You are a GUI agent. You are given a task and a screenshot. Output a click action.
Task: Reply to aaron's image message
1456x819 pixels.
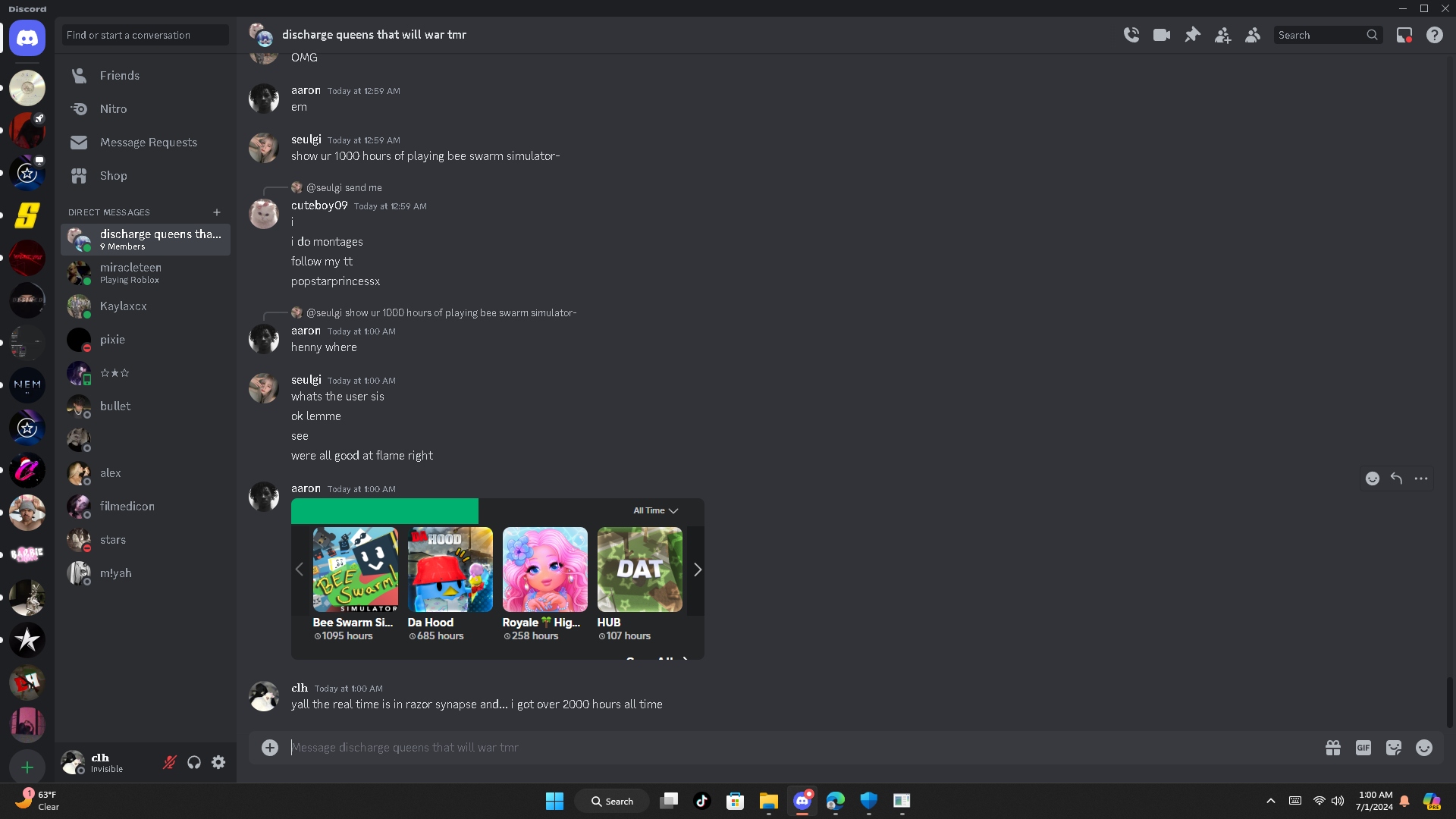pos(1397,479)
